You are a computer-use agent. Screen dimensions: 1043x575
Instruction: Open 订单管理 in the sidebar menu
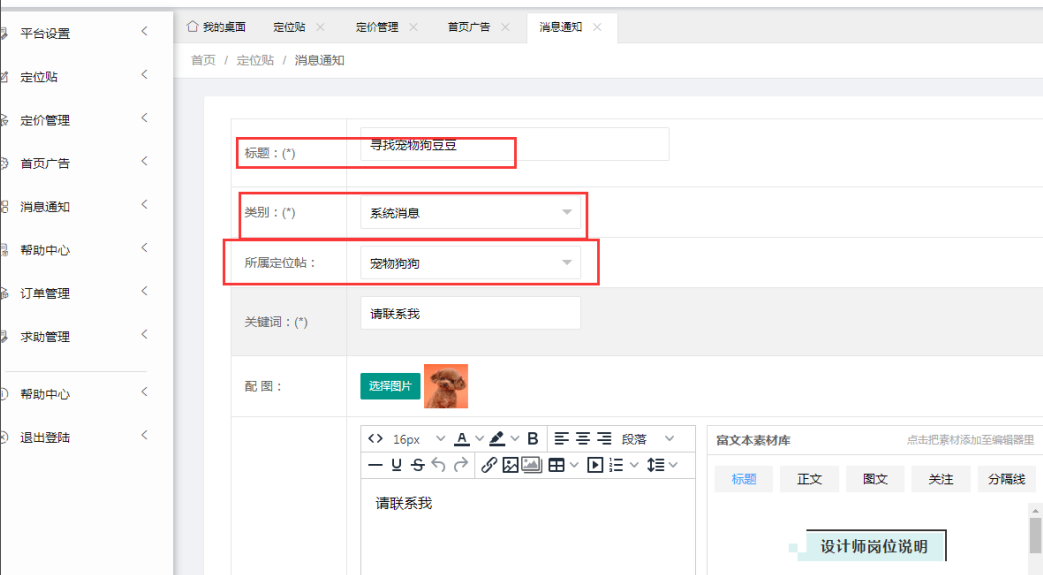point(46,294)
